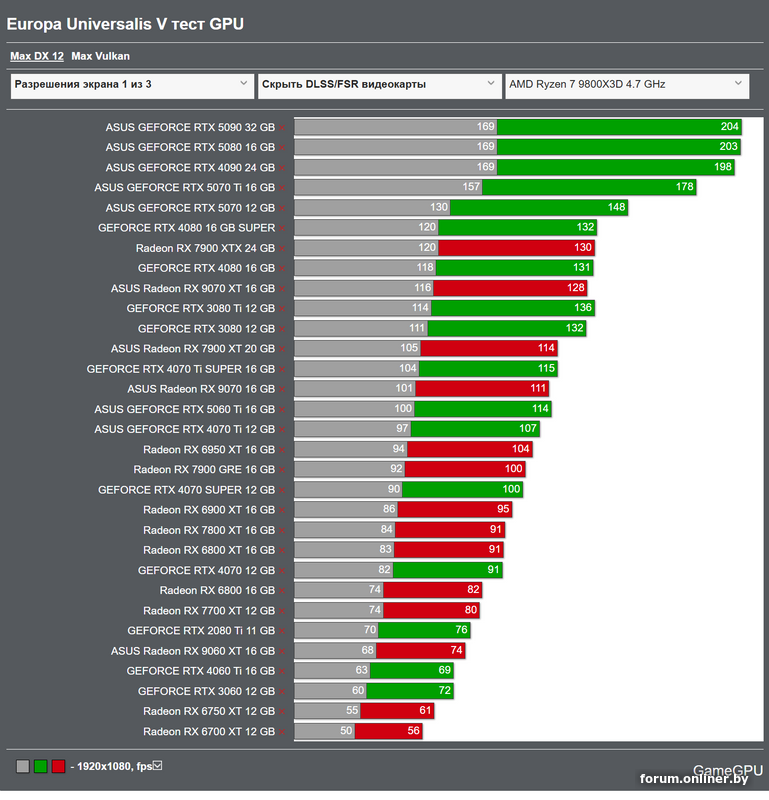Click X beside RTX 4070 Ti SUPER 16 GB
The height and width of the screenshot is (800, 769).
(282, 369)
